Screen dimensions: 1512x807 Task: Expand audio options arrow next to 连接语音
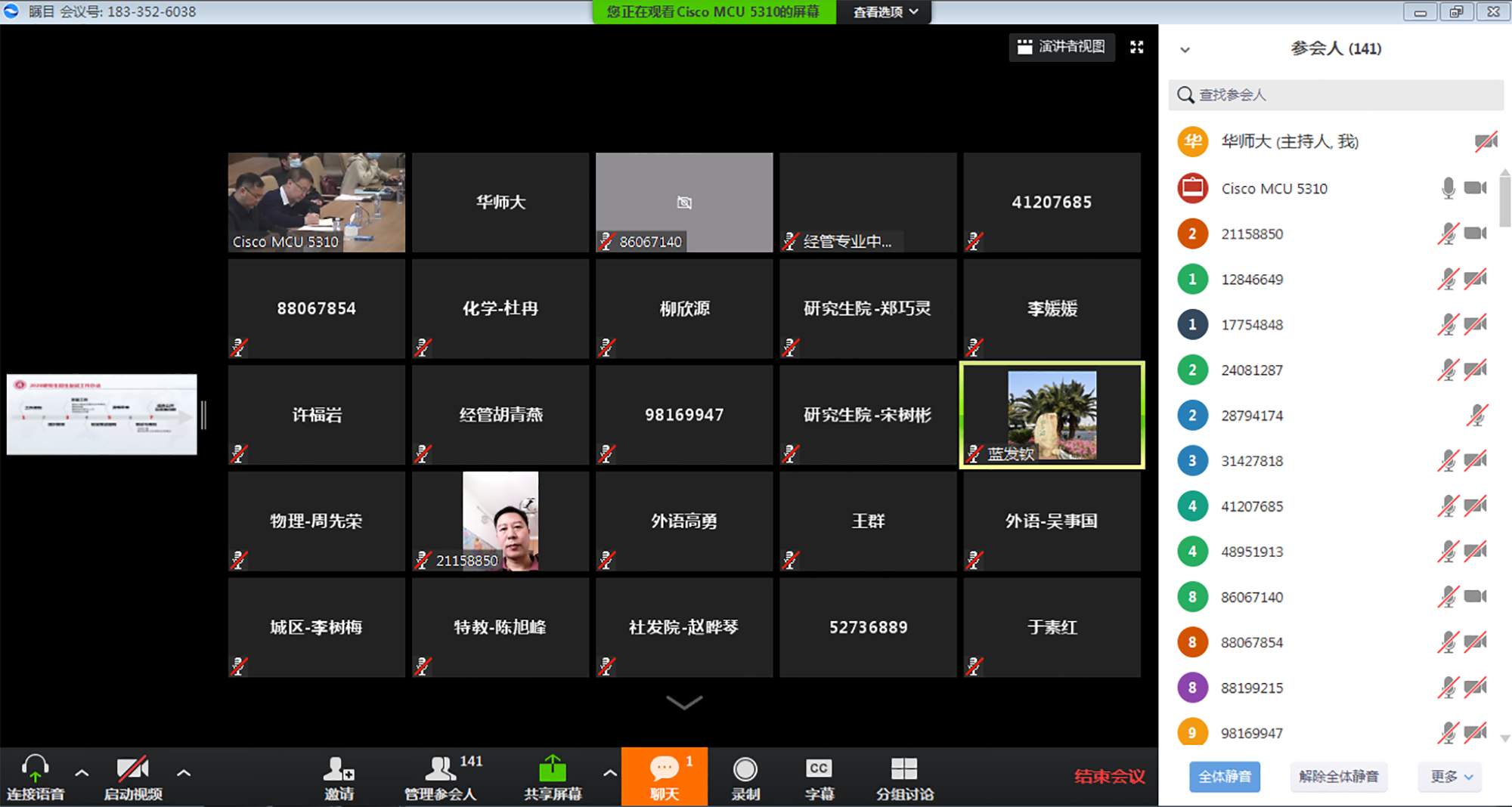82,773
